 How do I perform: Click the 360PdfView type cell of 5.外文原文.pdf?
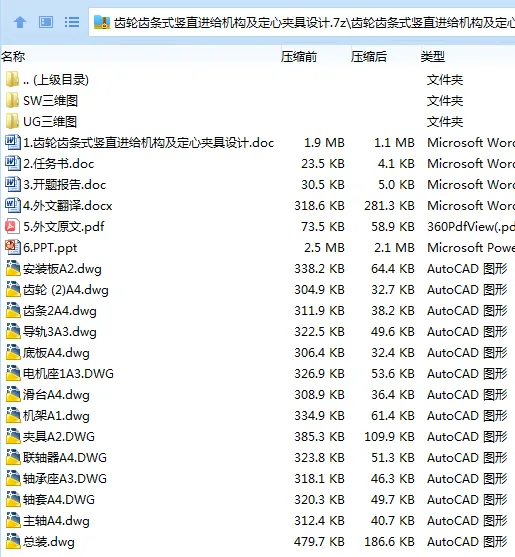(x=471, y=227)
